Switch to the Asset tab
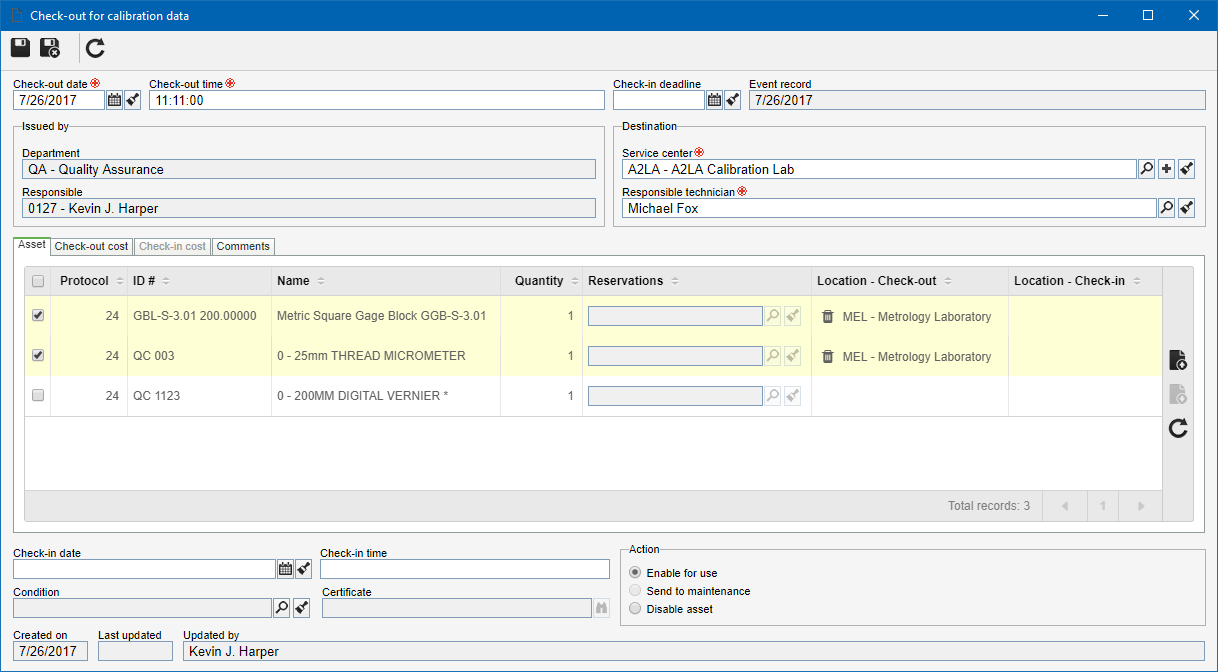The width and height of the screenshot is (1218, 672). [x=32, y=245]
